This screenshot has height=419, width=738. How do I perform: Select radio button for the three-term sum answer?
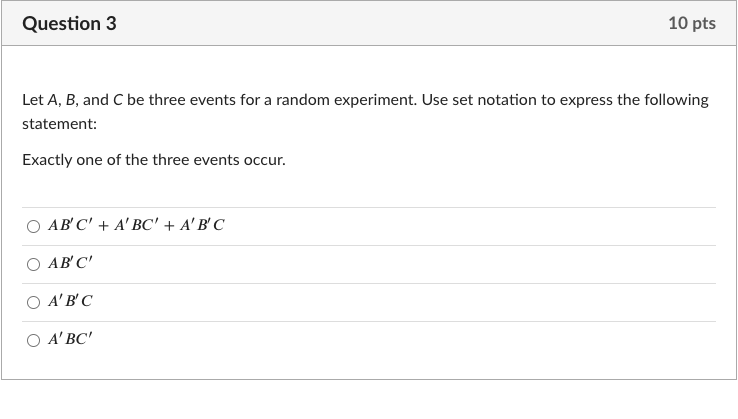point(33,226)
